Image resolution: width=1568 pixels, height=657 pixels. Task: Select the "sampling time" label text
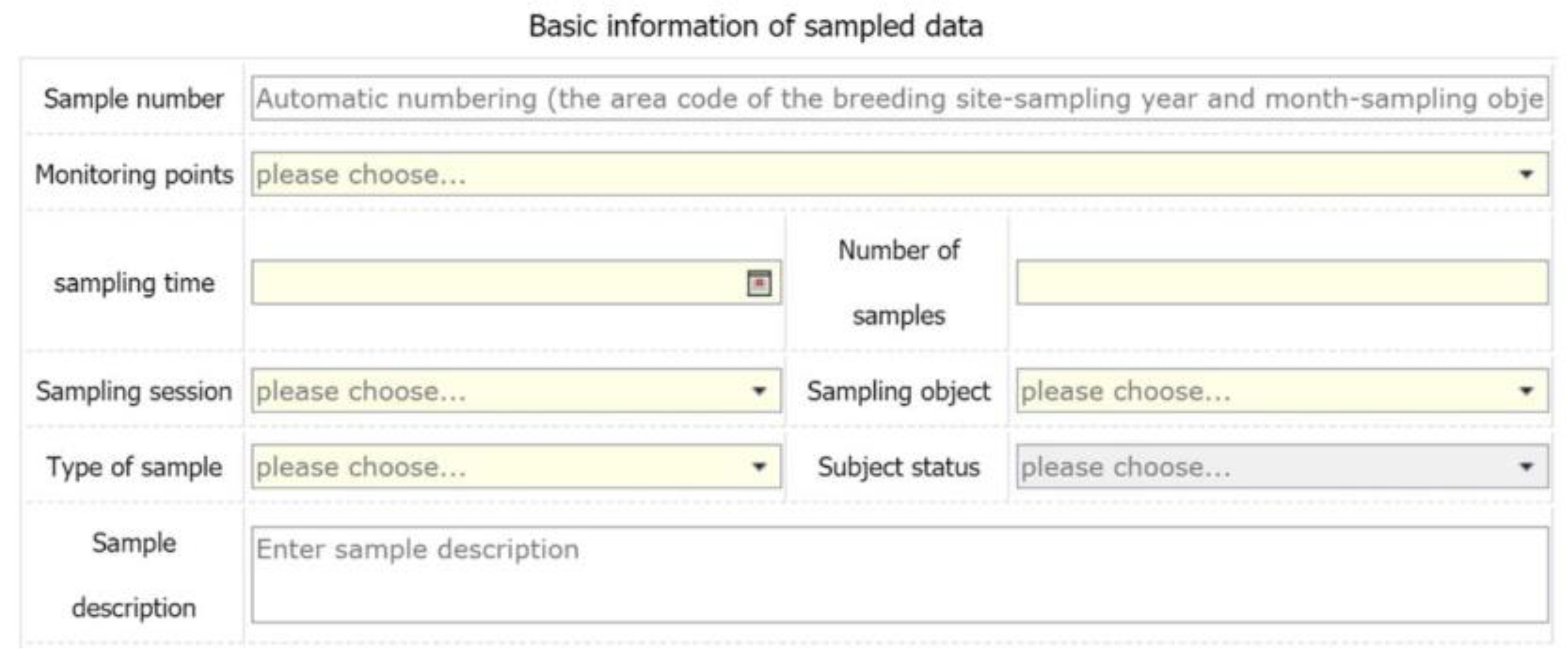coord(134,283)
